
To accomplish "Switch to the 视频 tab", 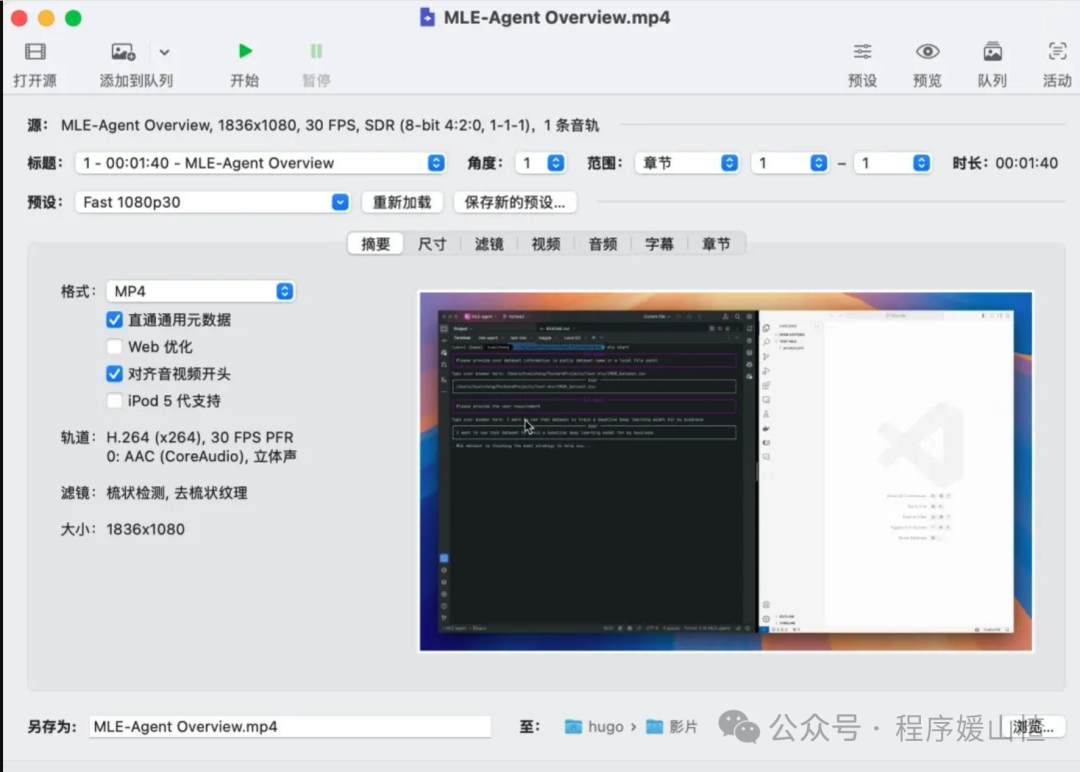I will tap(545, 243).
